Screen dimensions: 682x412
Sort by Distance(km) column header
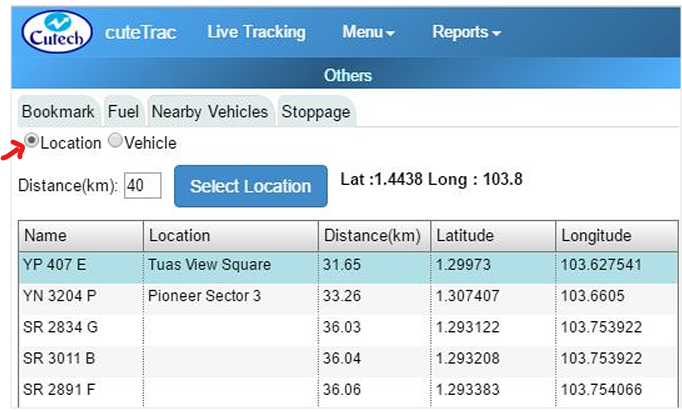click(372, 236)
